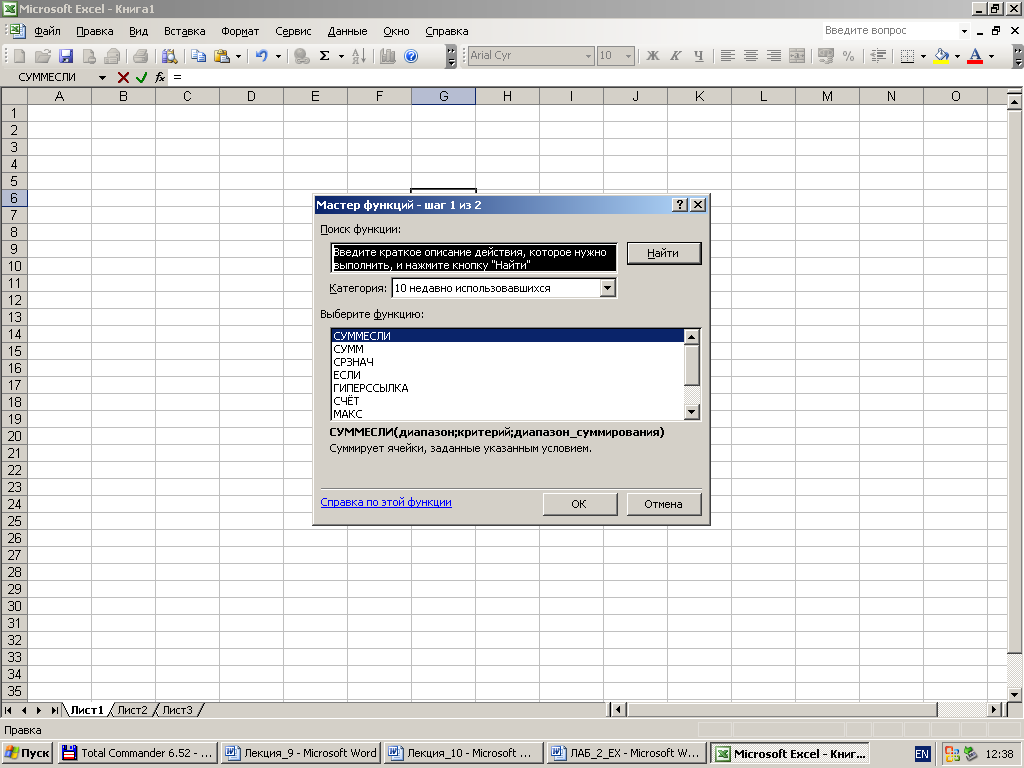Expand the AutoSum functions dropdown arrow
This screenshot has width=1024, height=768.
pyautogui.click(x=341, y=56)
